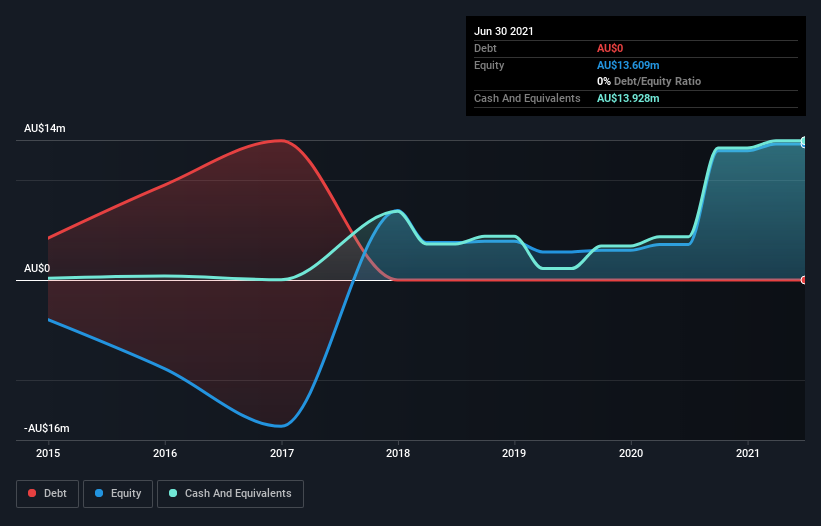The image size is (821, 526).
Task: Click the Equity row label in tooltip
Action: click(x=489, y=65)
